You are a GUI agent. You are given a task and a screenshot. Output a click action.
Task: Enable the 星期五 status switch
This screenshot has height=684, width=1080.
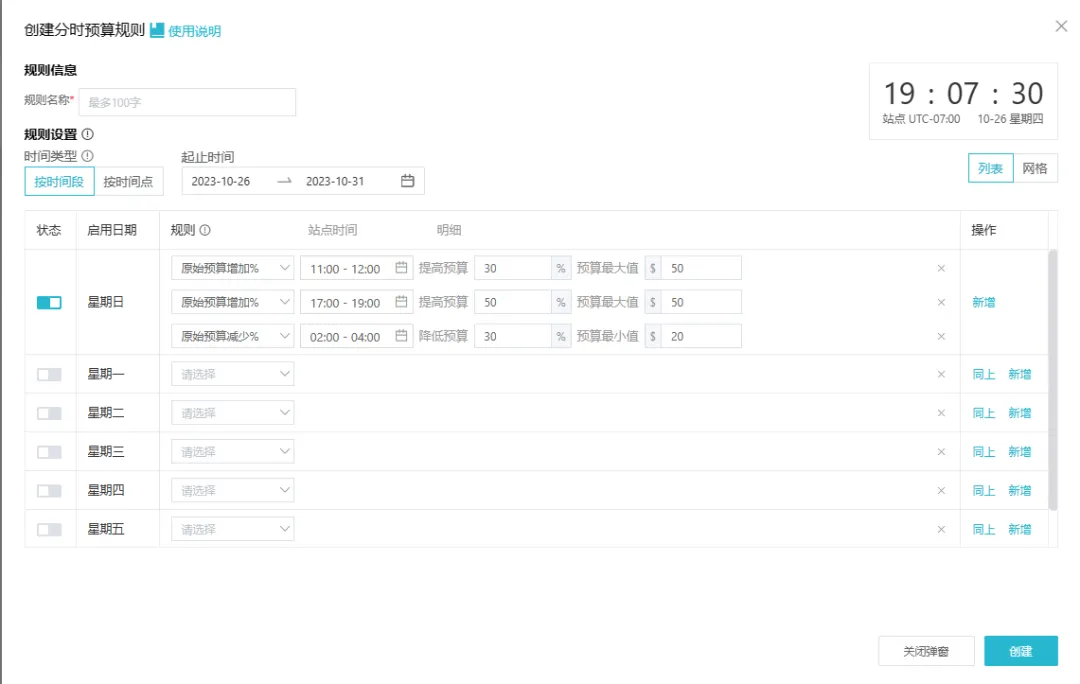point(49,529)
